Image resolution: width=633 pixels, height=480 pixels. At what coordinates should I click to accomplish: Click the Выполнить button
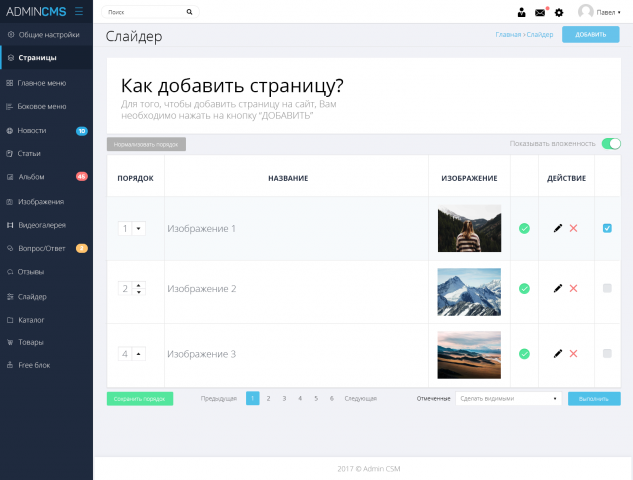point(594,399)
